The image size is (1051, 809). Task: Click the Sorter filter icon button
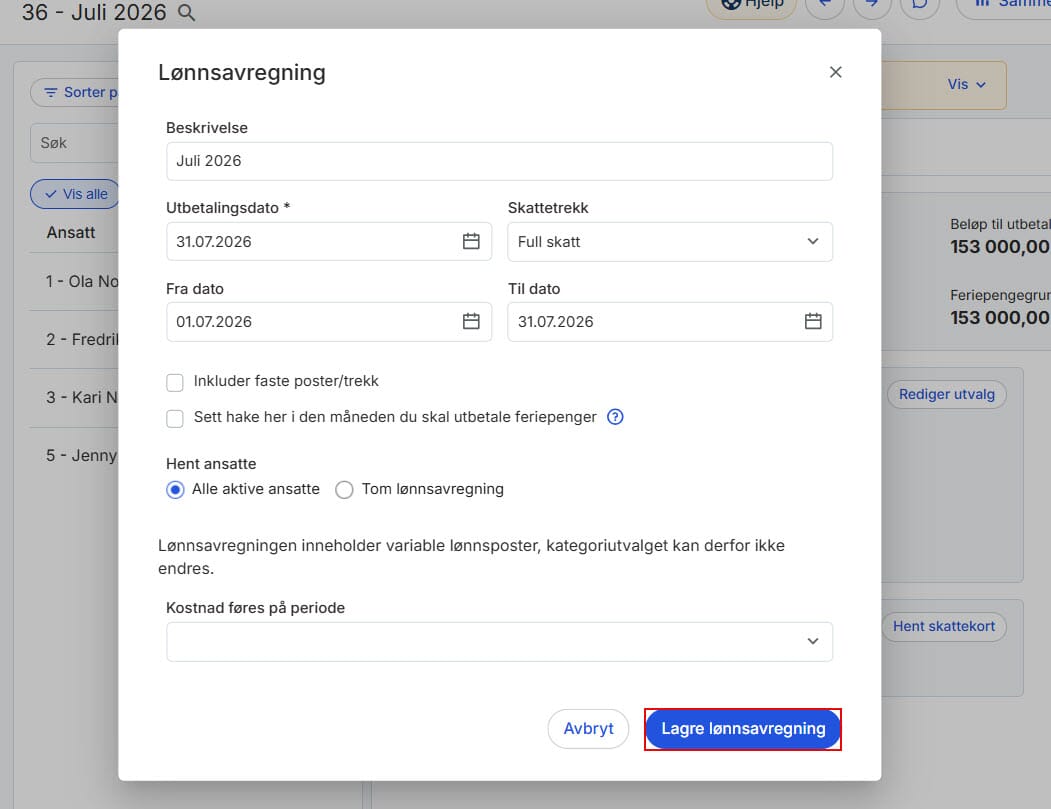(x=74, y=92)
